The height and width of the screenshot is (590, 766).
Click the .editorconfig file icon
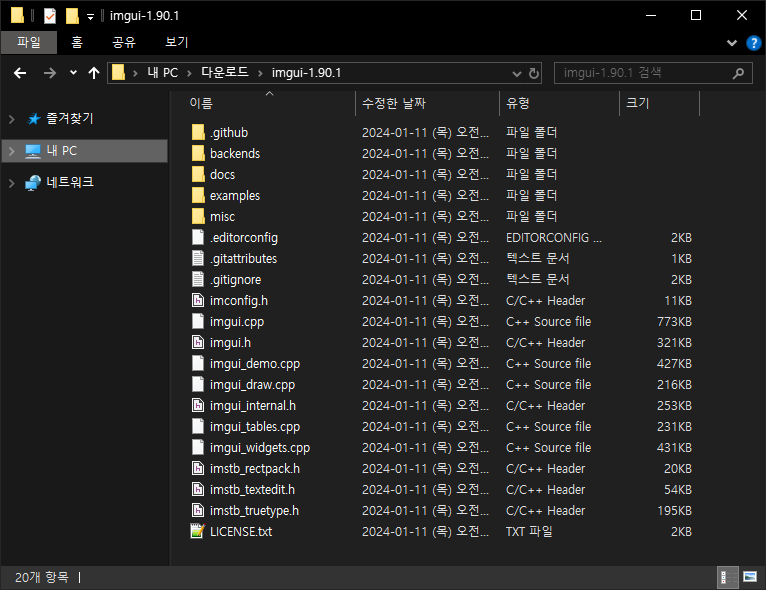[x=198, y=237]
